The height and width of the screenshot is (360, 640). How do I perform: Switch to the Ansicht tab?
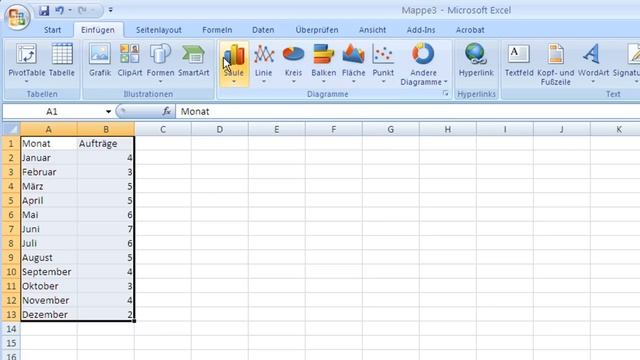pos(372,30)
